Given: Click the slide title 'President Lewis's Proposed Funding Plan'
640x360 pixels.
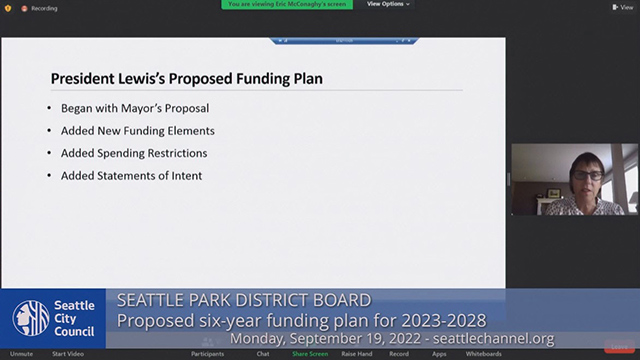Looking at the screenshot, I should click(x=187, y=78).
